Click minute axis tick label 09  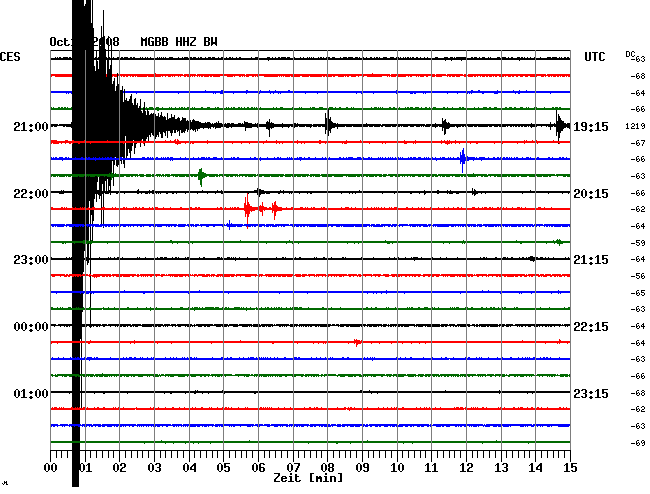click(362, 468)
